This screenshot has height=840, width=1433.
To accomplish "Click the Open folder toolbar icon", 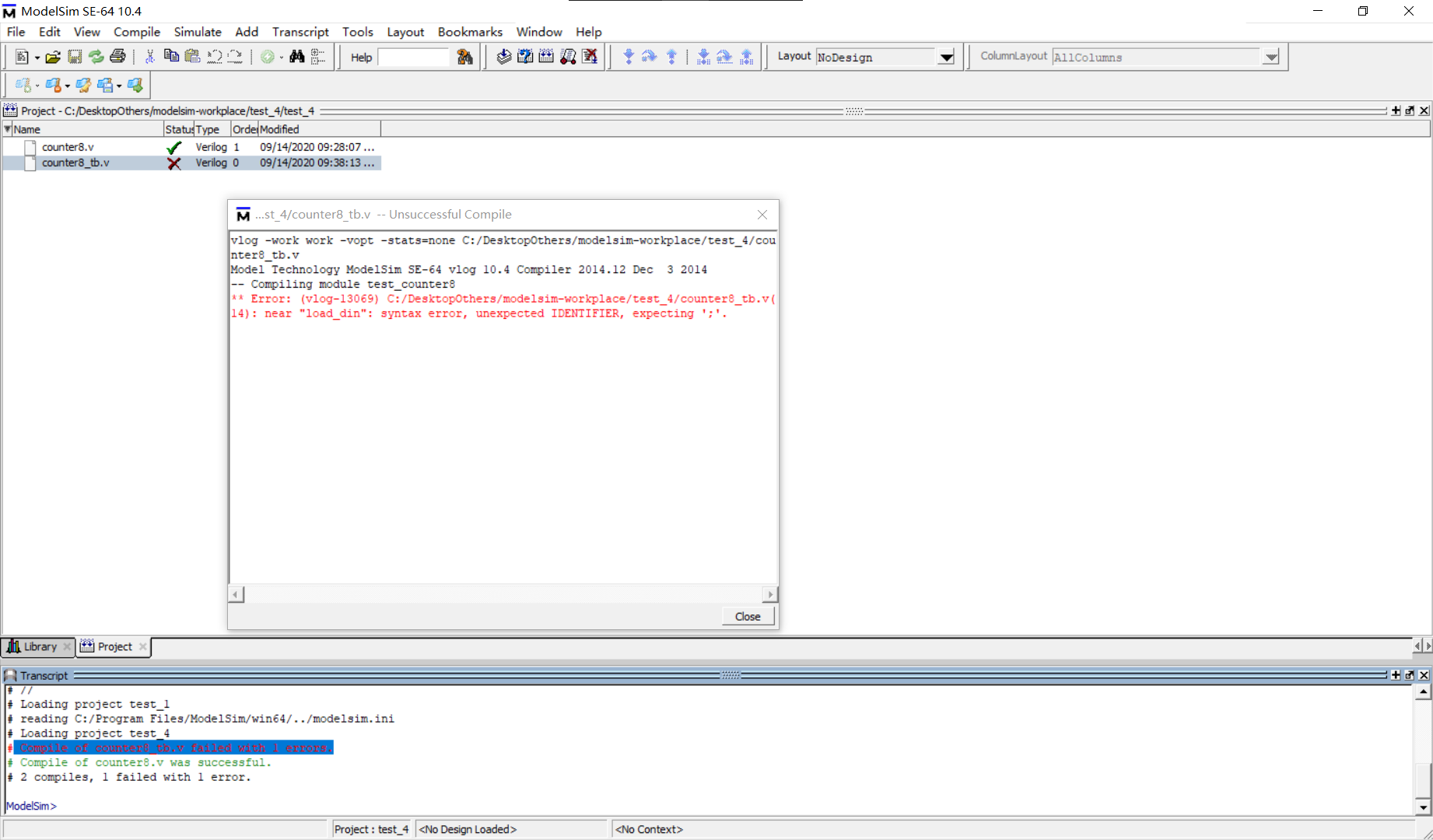I will pos(53,57).
